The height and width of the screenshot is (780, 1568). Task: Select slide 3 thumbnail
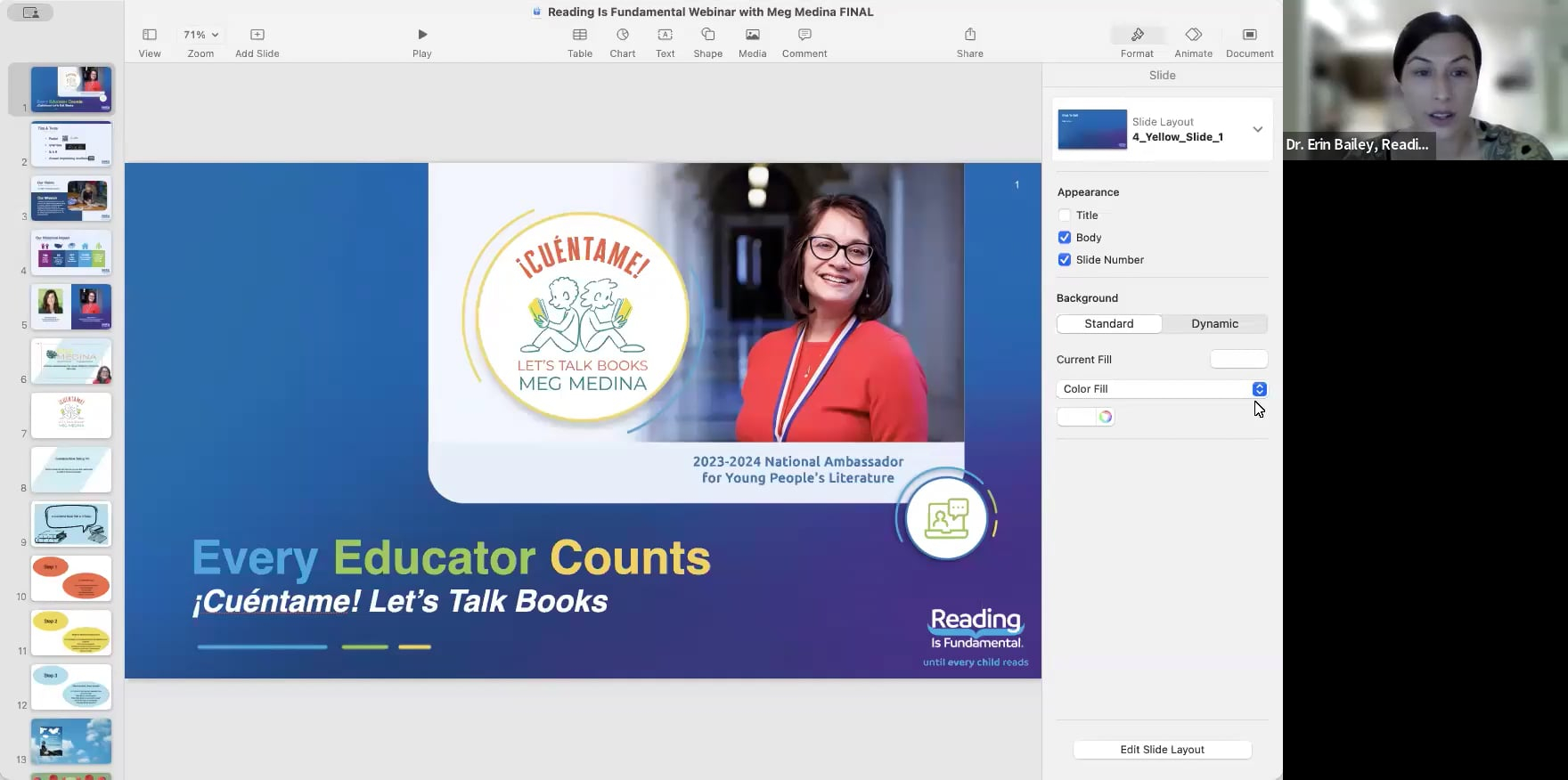tap(71, 199)
